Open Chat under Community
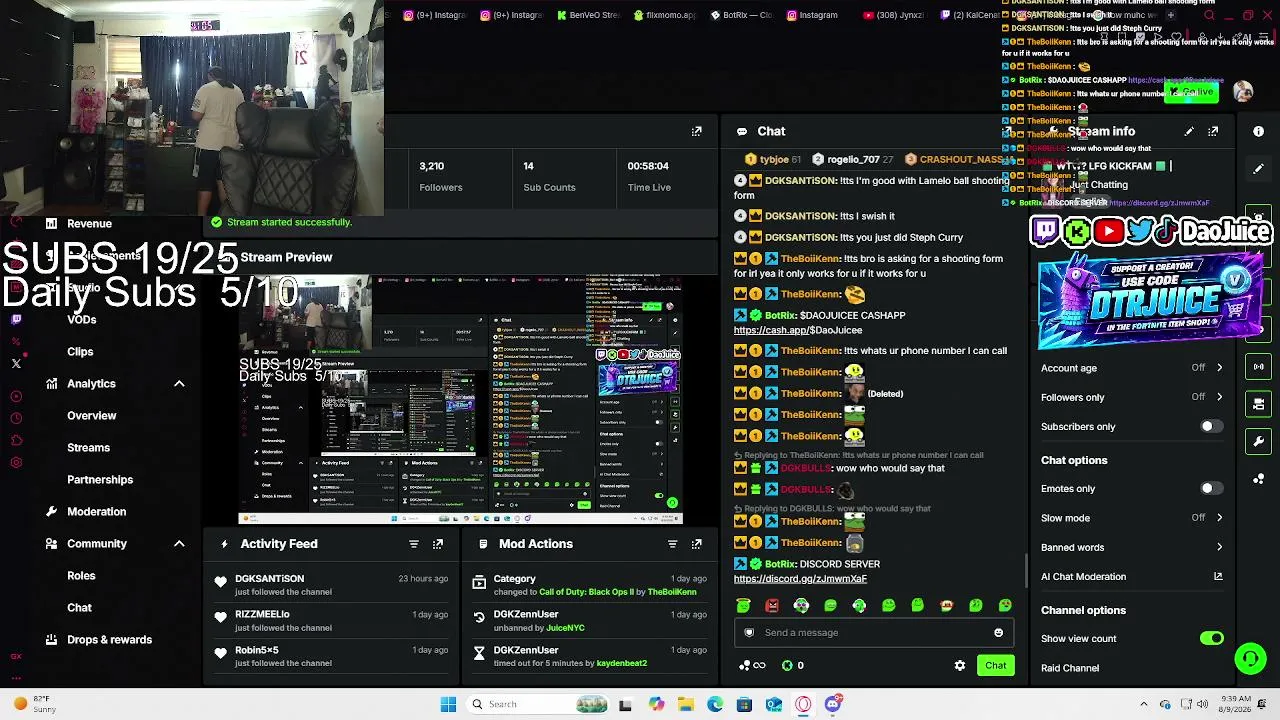 (x=79, y=608)
